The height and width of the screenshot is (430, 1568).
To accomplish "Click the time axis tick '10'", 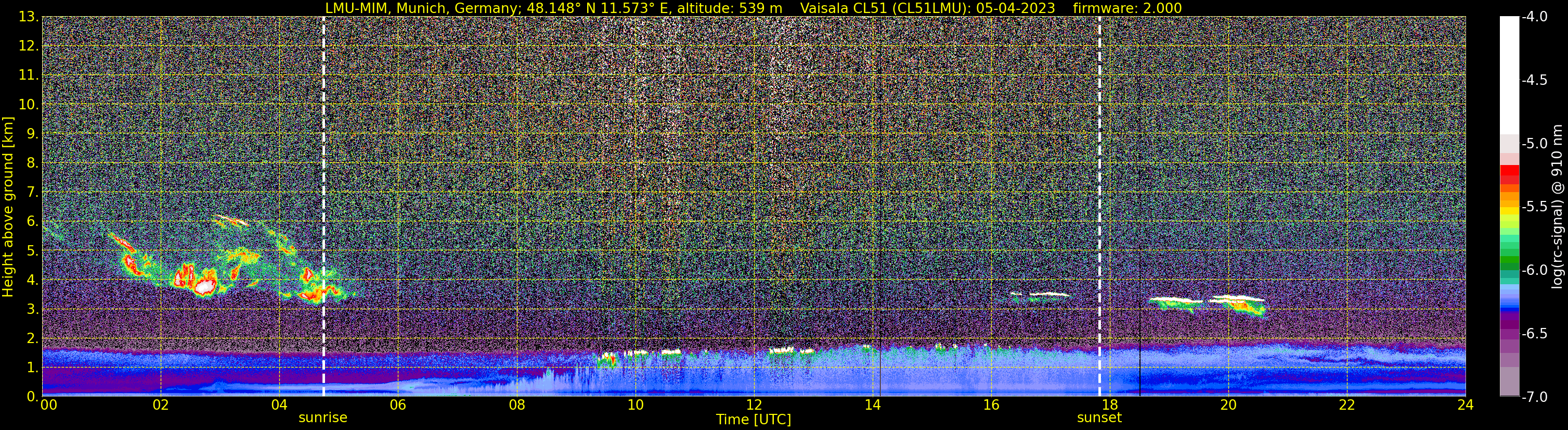I will tap(635, 406).
